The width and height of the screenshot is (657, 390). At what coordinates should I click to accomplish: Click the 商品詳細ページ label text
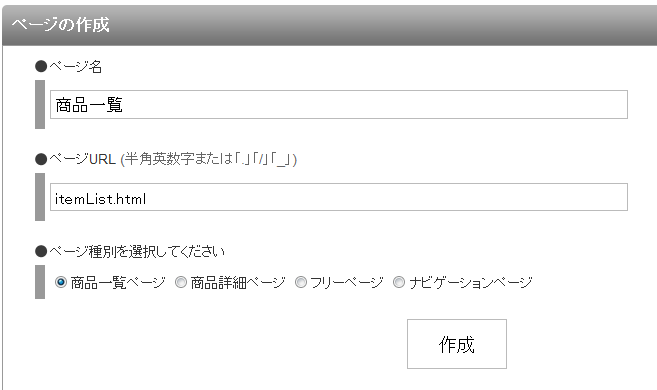[x=238, y=283]
